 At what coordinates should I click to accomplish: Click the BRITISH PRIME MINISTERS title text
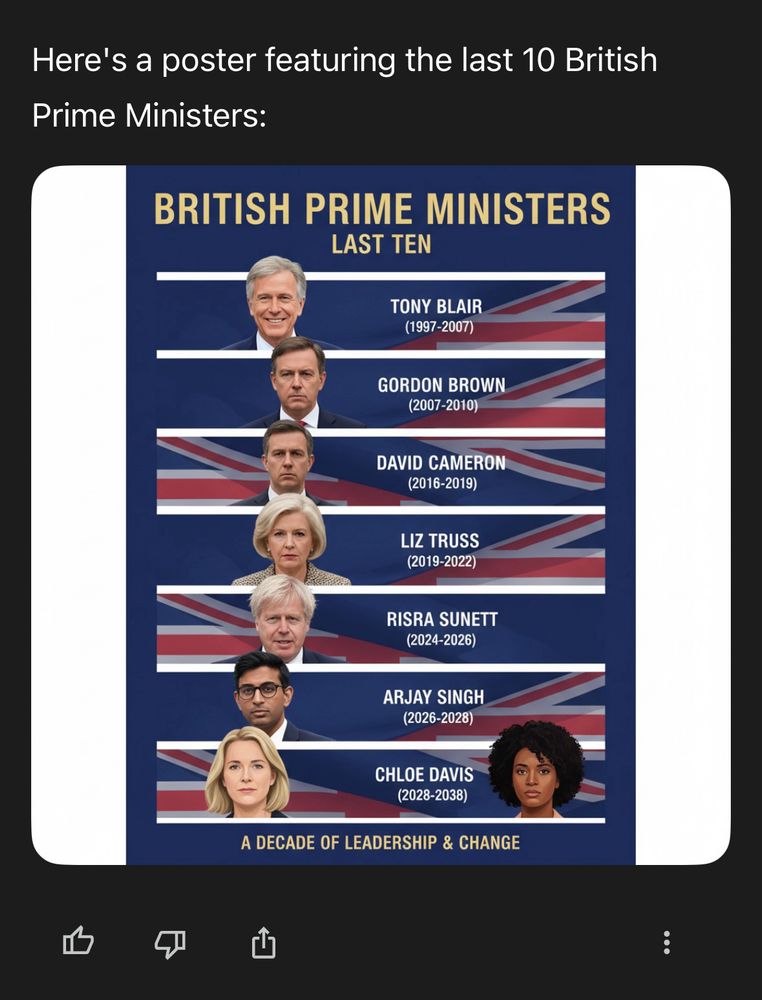click(381, 210)
